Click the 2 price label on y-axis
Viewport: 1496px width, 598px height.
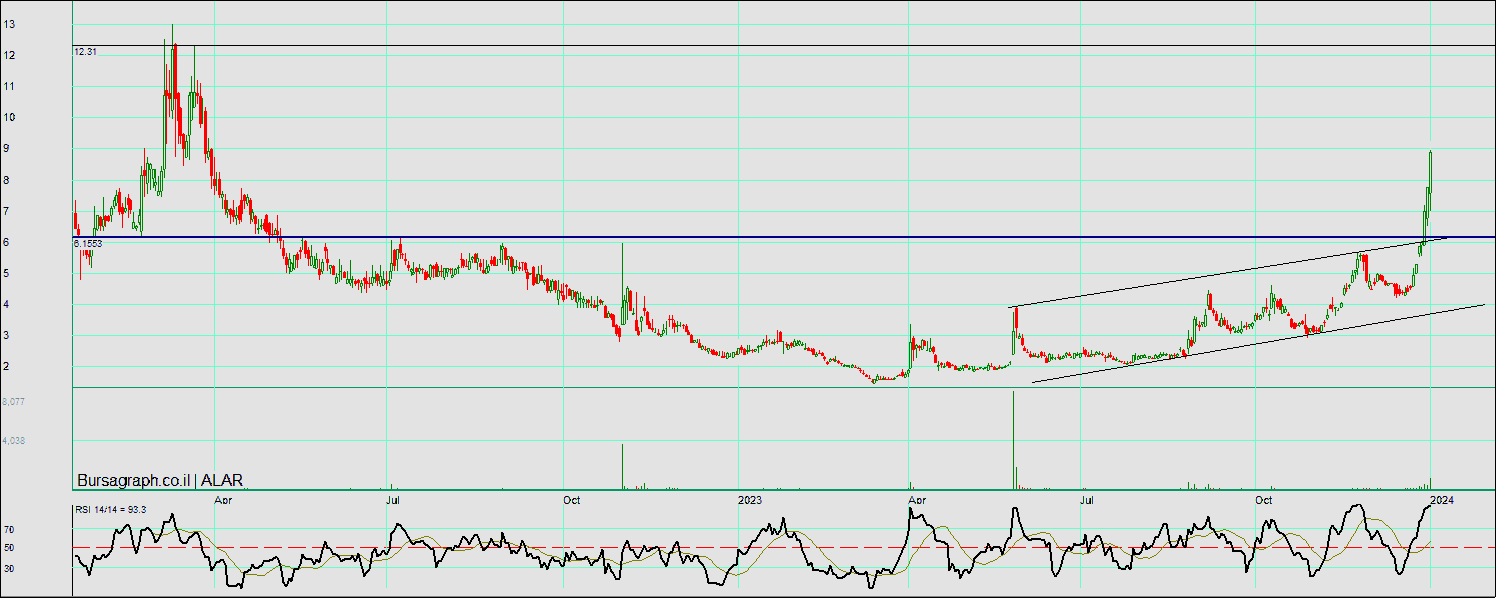coord(6,367)
